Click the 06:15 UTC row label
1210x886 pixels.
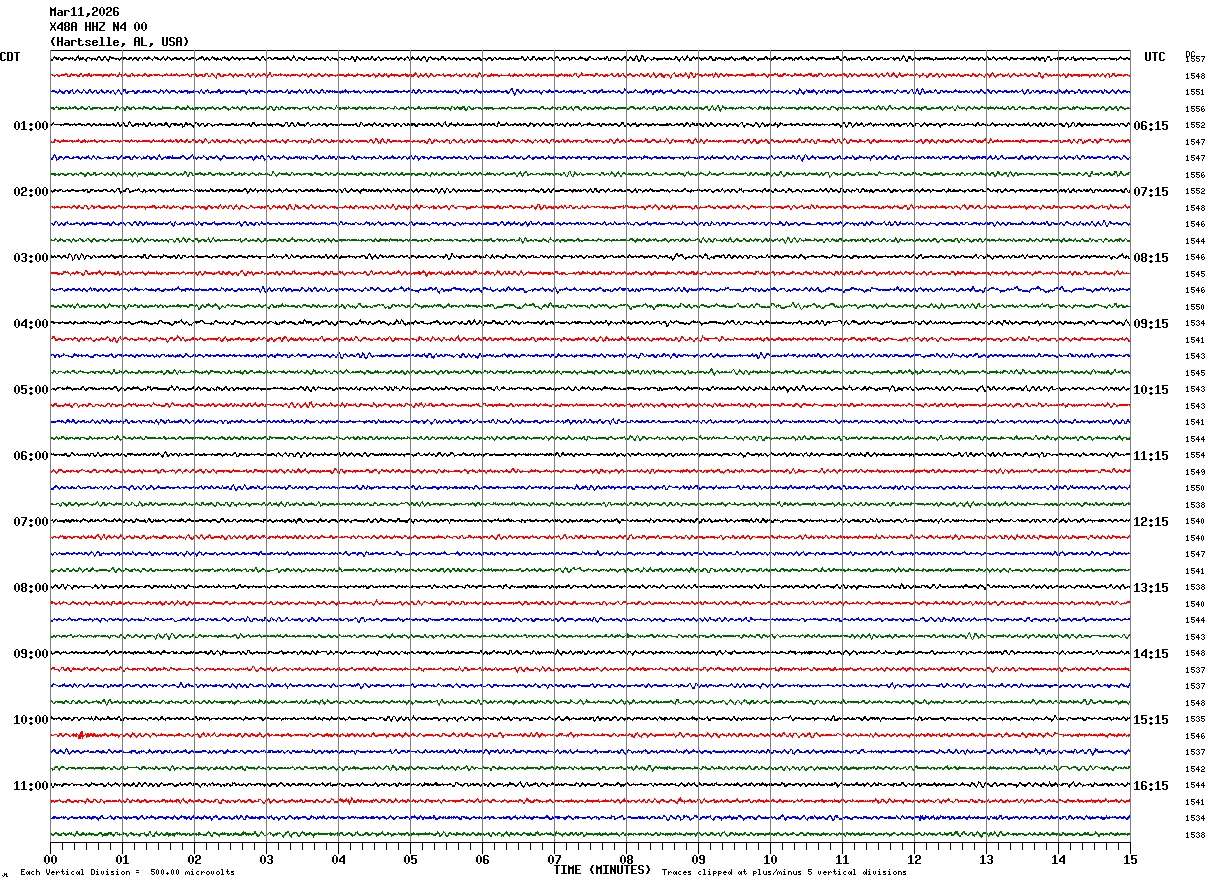1151,126
